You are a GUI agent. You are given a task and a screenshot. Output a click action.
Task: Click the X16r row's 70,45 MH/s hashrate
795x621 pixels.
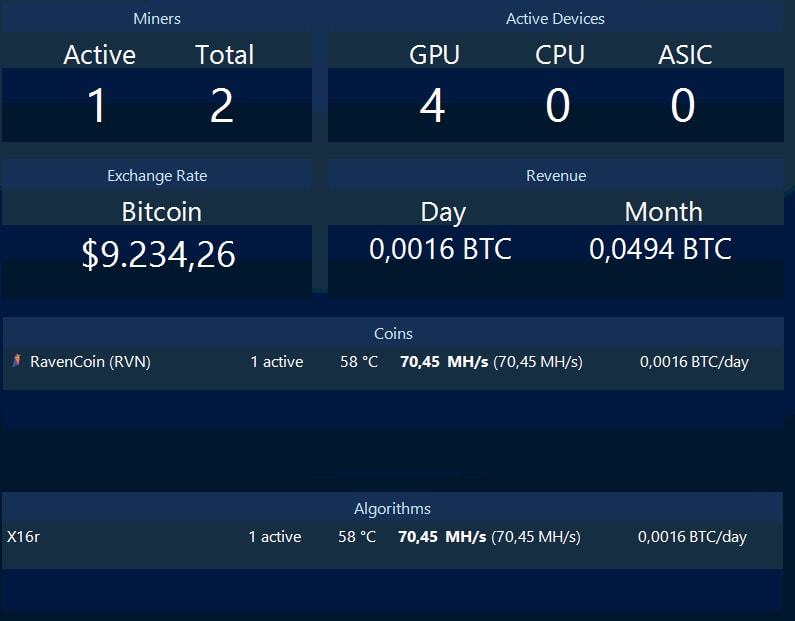[442, 537]
